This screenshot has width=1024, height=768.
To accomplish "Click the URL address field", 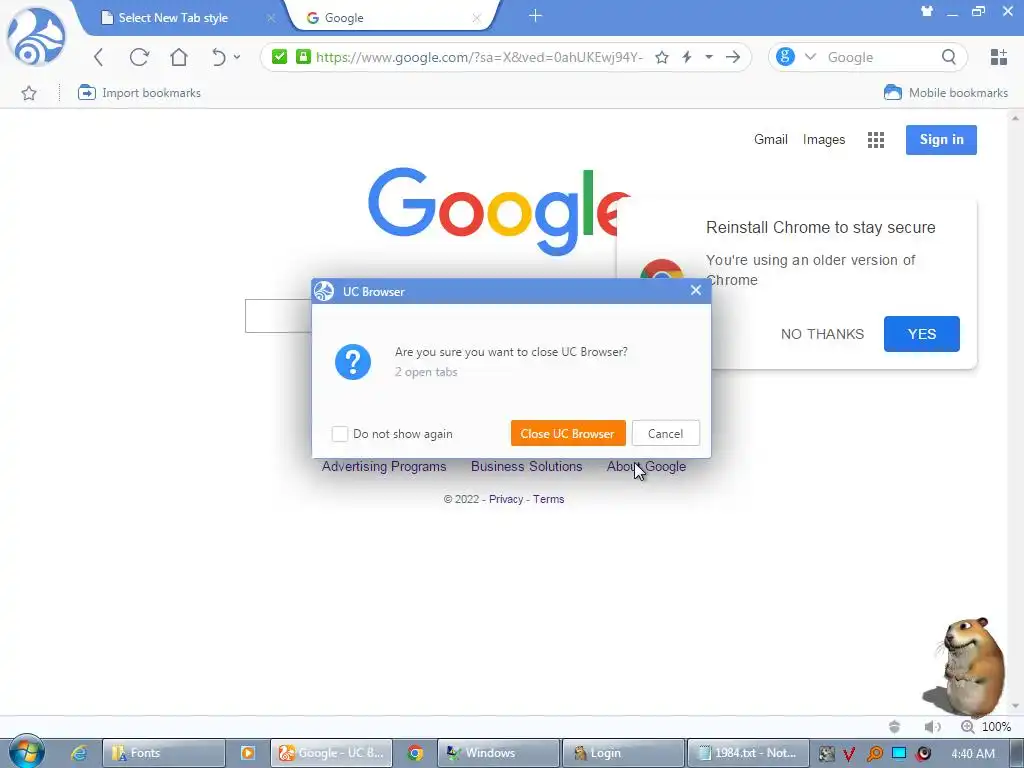I will [479, 57].
